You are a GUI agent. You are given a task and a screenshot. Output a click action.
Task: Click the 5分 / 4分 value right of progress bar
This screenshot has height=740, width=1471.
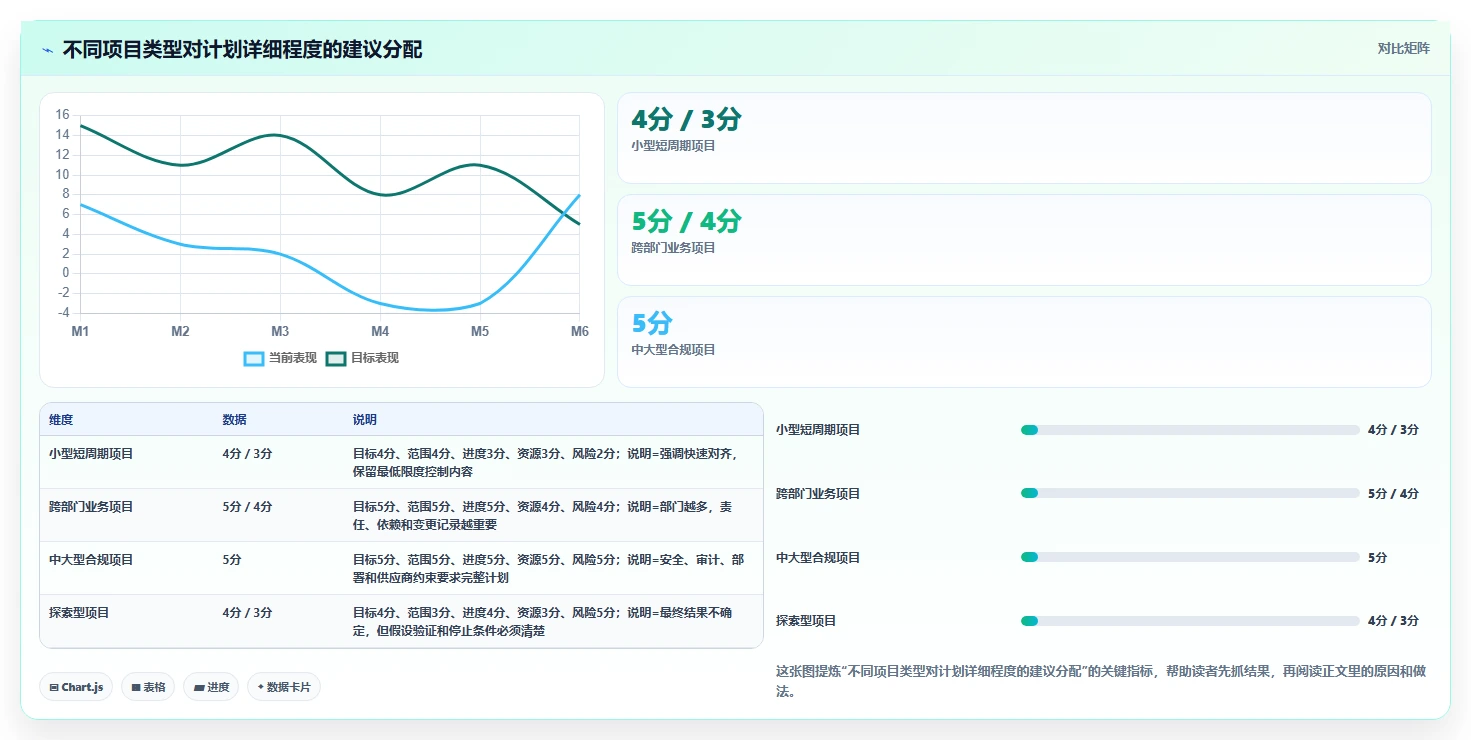pos(1393,494)
